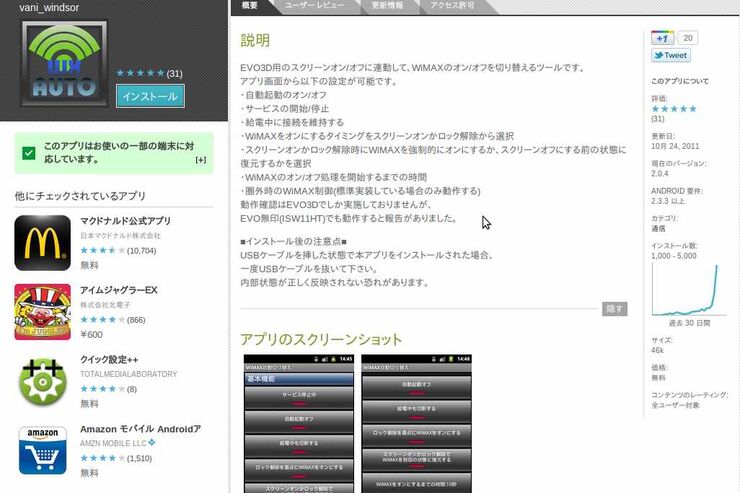Click the Google +1 button

point(663,38)
